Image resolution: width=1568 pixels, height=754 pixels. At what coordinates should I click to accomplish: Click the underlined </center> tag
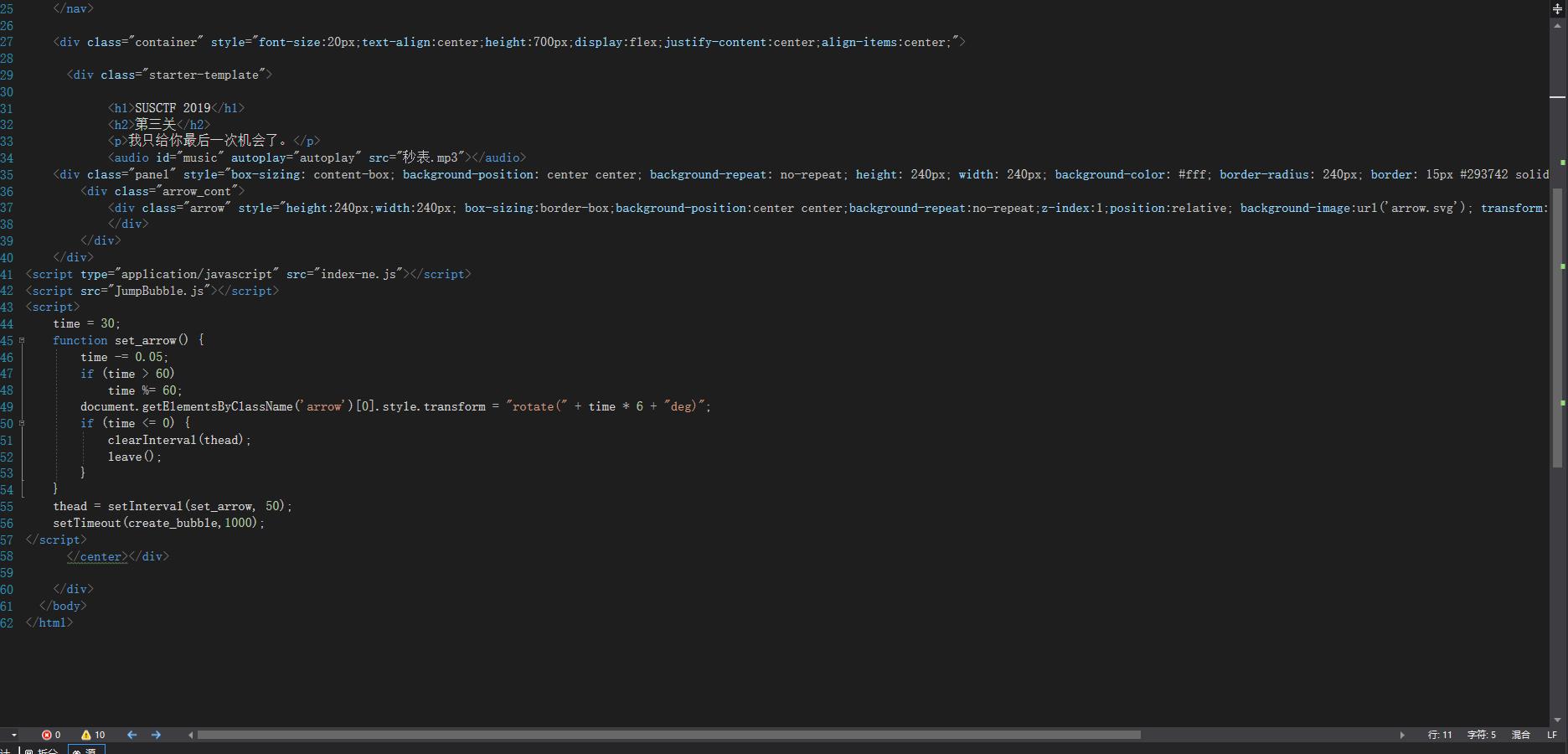(x=97, y=556)
